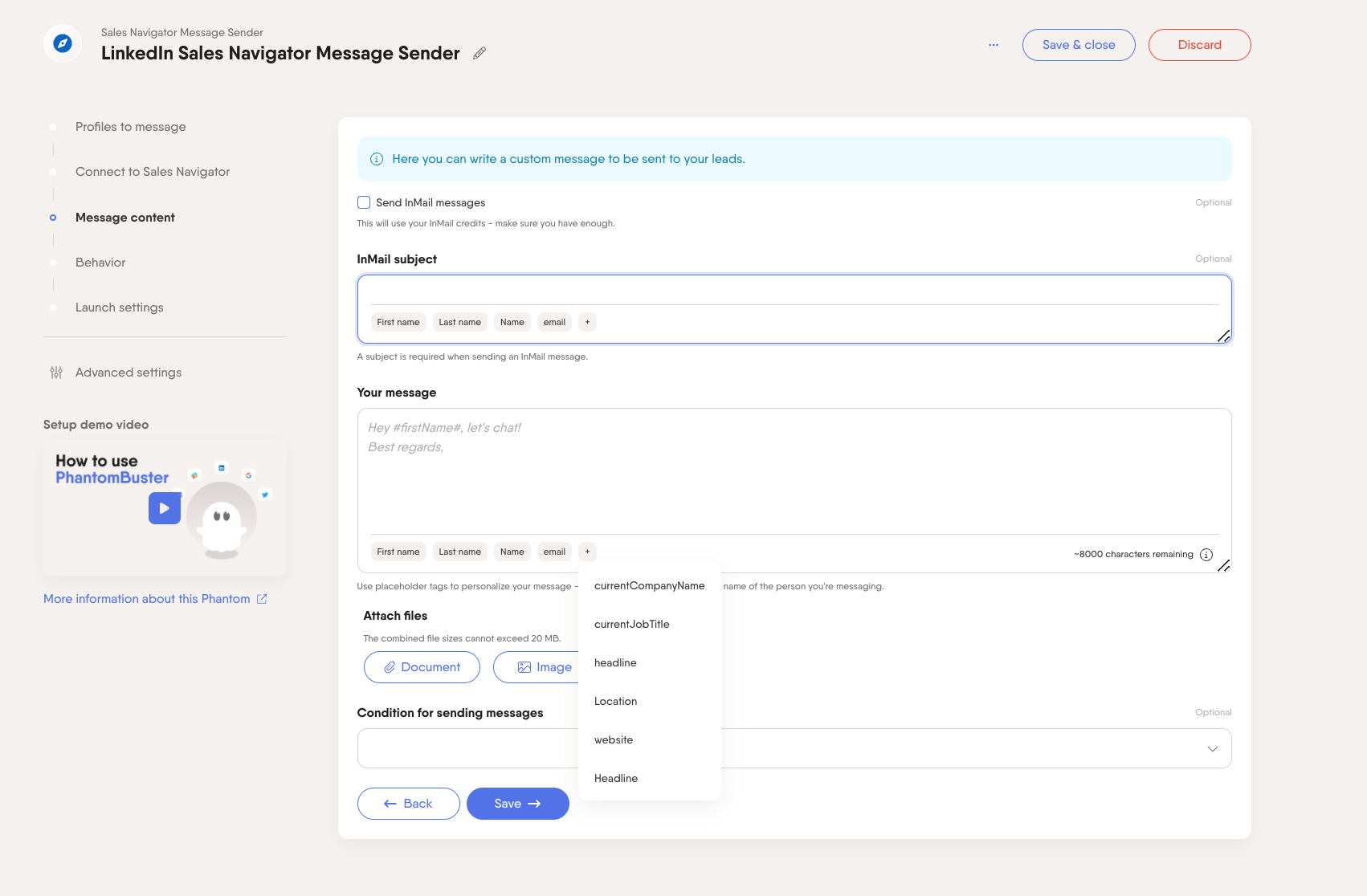Open the three-dots more options menu
1367x896 pixels.
[994, 45]
